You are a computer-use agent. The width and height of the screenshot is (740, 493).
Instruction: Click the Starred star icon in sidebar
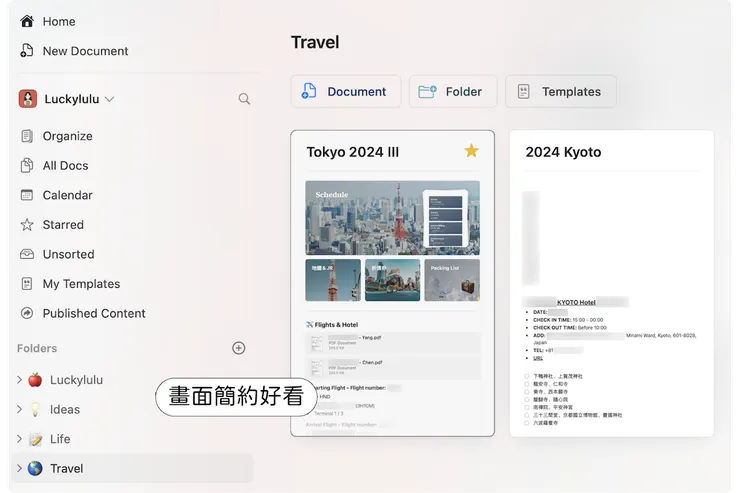point(27,225)
